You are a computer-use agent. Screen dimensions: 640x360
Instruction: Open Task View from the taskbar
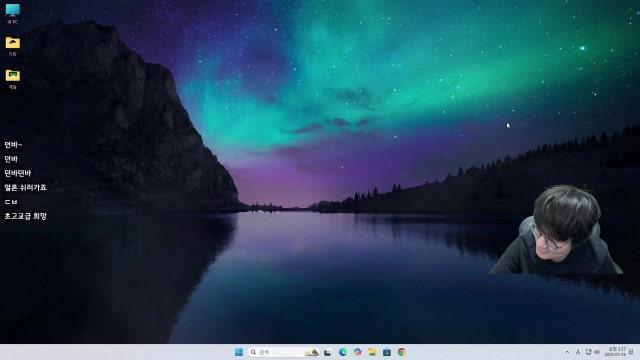coord(327,352)
